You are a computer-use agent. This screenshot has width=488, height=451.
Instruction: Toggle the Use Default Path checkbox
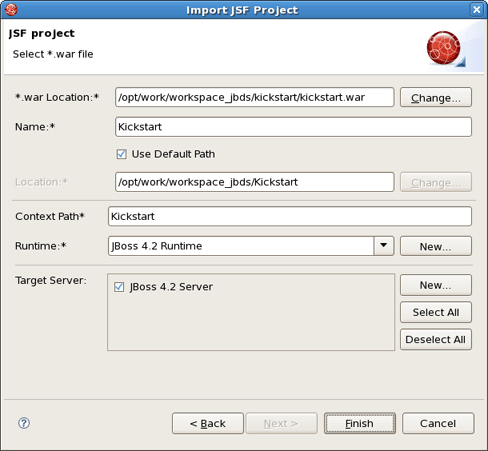(x=121, y=154)
